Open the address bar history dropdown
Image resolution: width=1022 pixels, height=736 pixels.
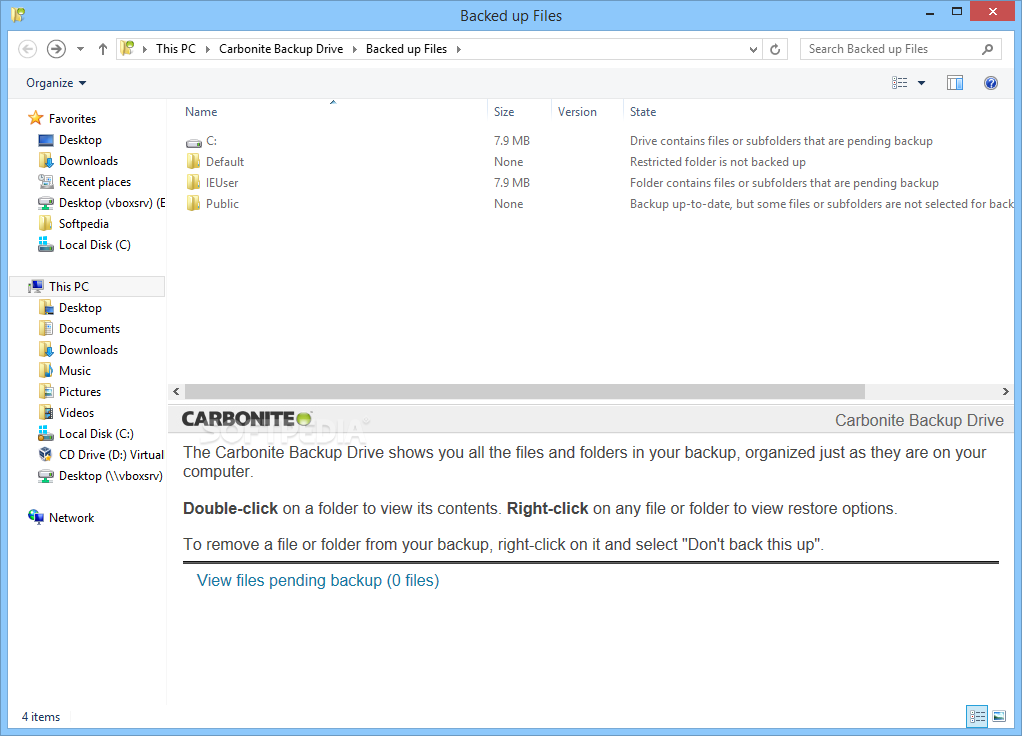[753, 50]
